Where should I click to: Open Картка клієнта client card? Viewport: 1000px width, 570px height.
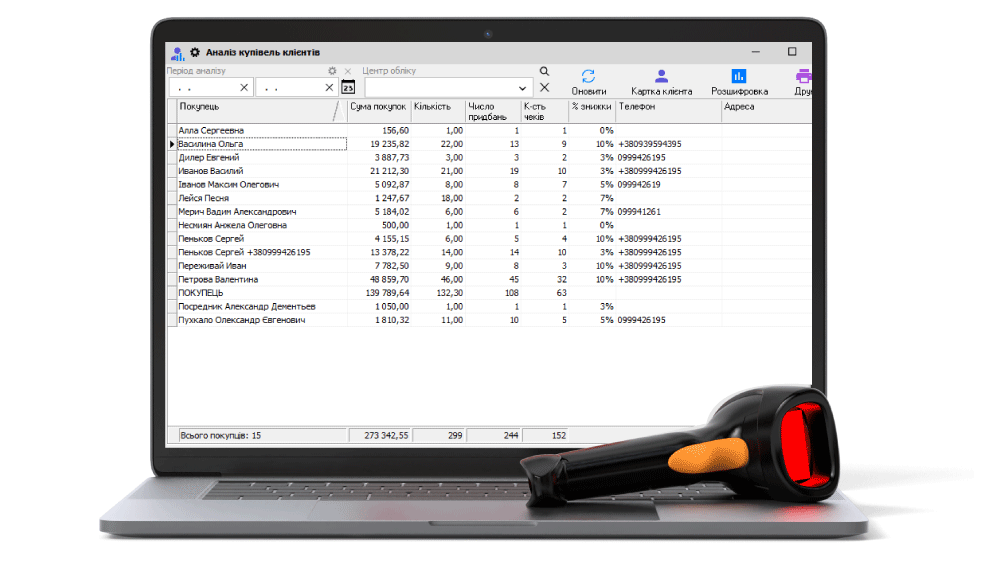661,76
